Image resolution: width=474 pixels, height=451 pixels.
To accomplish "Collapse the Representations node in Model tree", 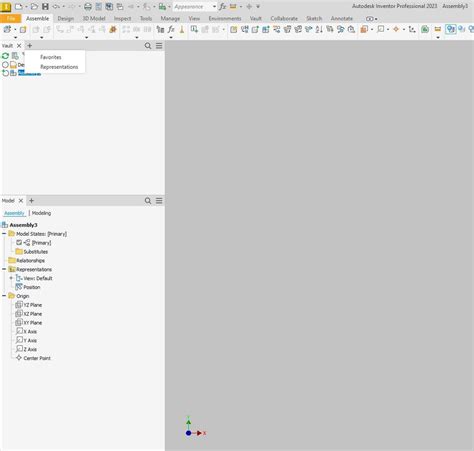I will [x=4, y=269].
